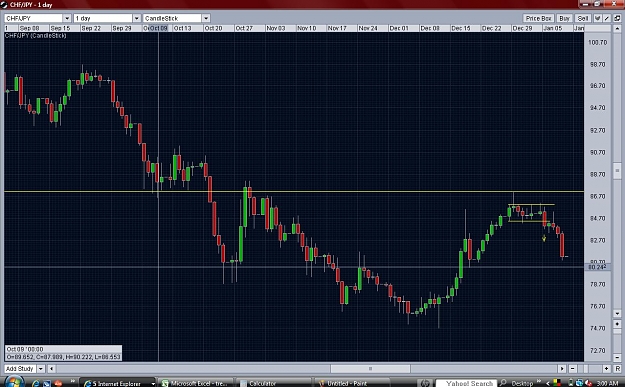Click the horizontal scrollbar thumb

370,369
